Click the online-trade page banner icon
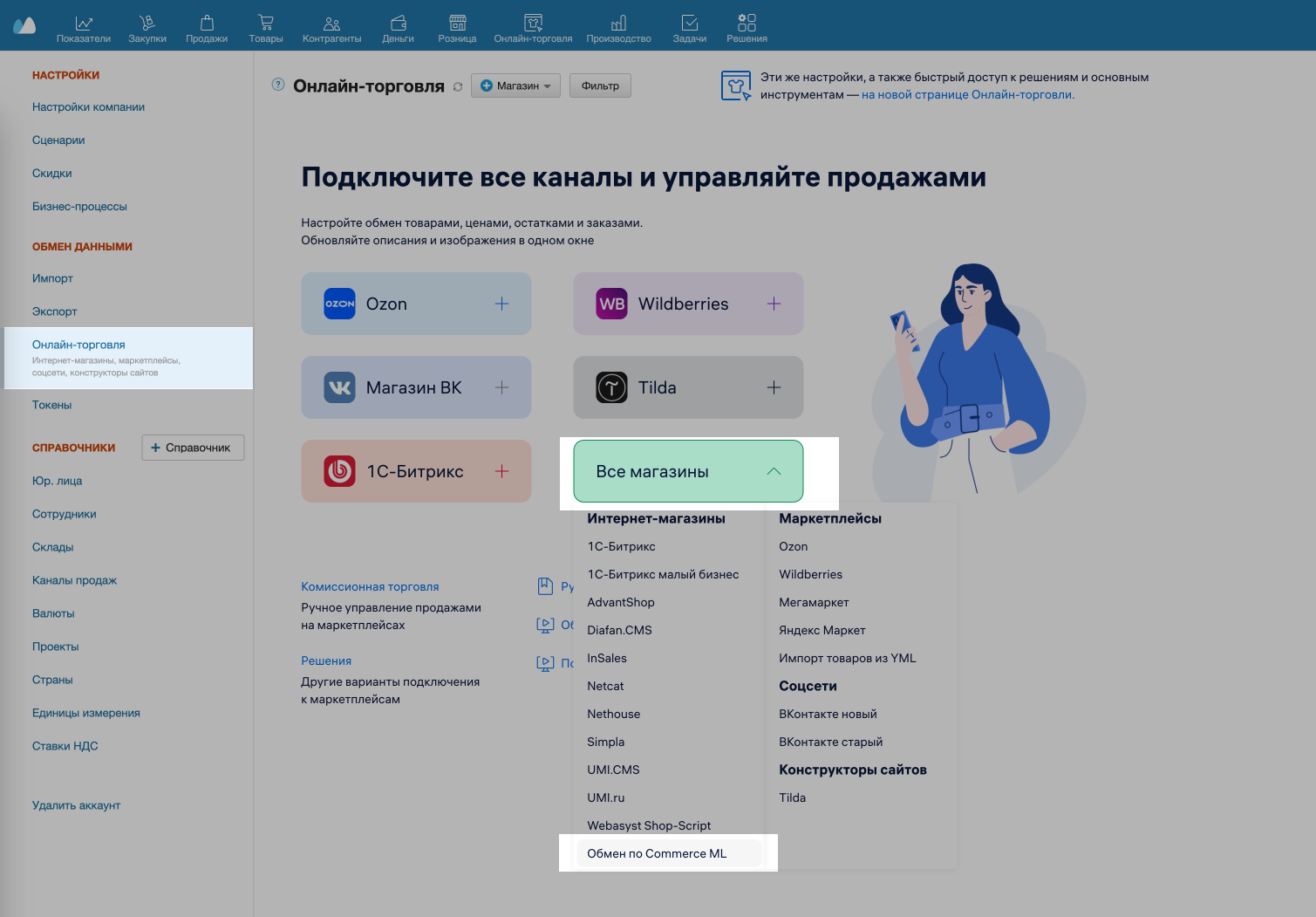Screen dimensions: 1316x917 click(x=736, y=86)
